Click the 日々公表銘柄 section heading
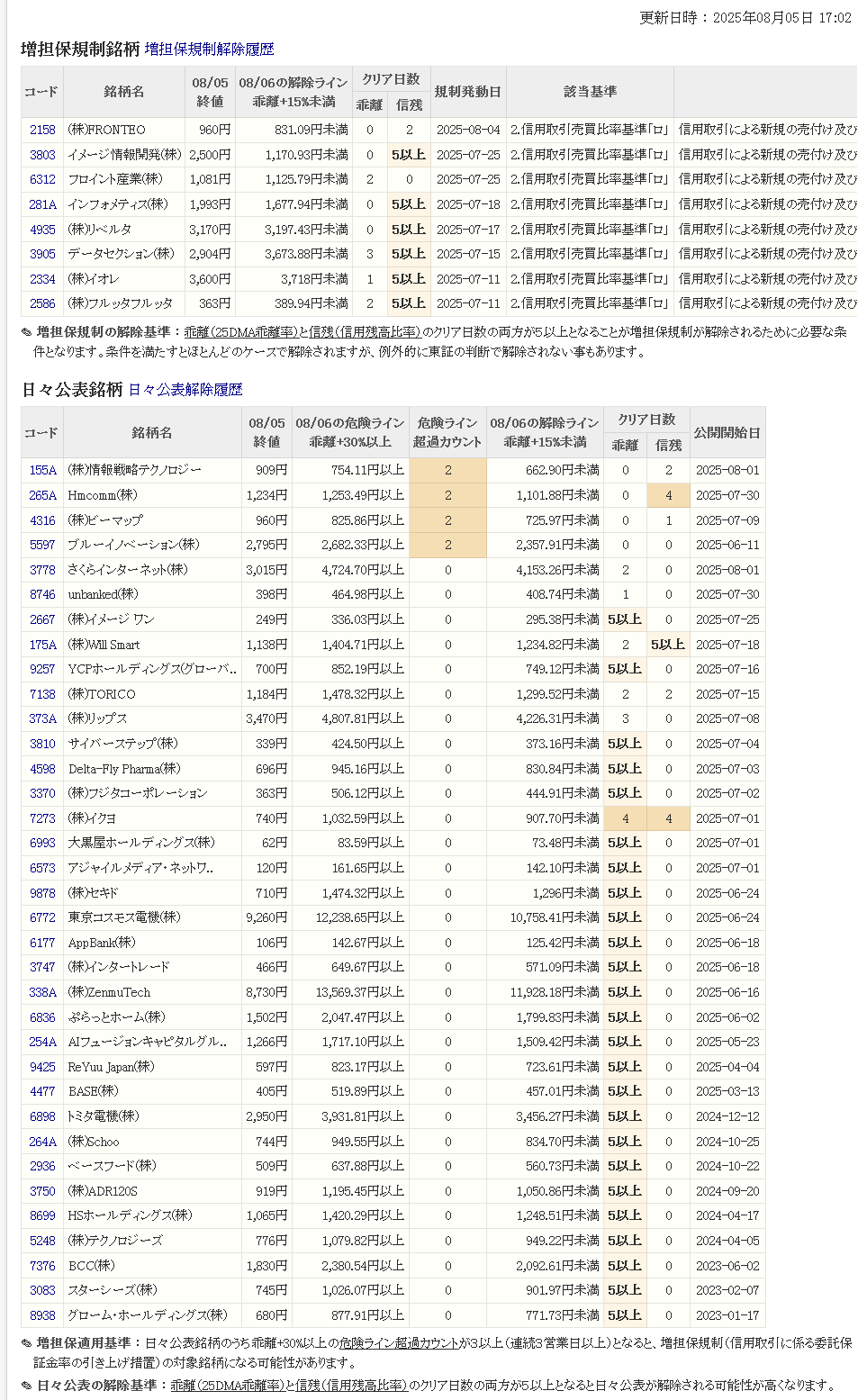 72,390
